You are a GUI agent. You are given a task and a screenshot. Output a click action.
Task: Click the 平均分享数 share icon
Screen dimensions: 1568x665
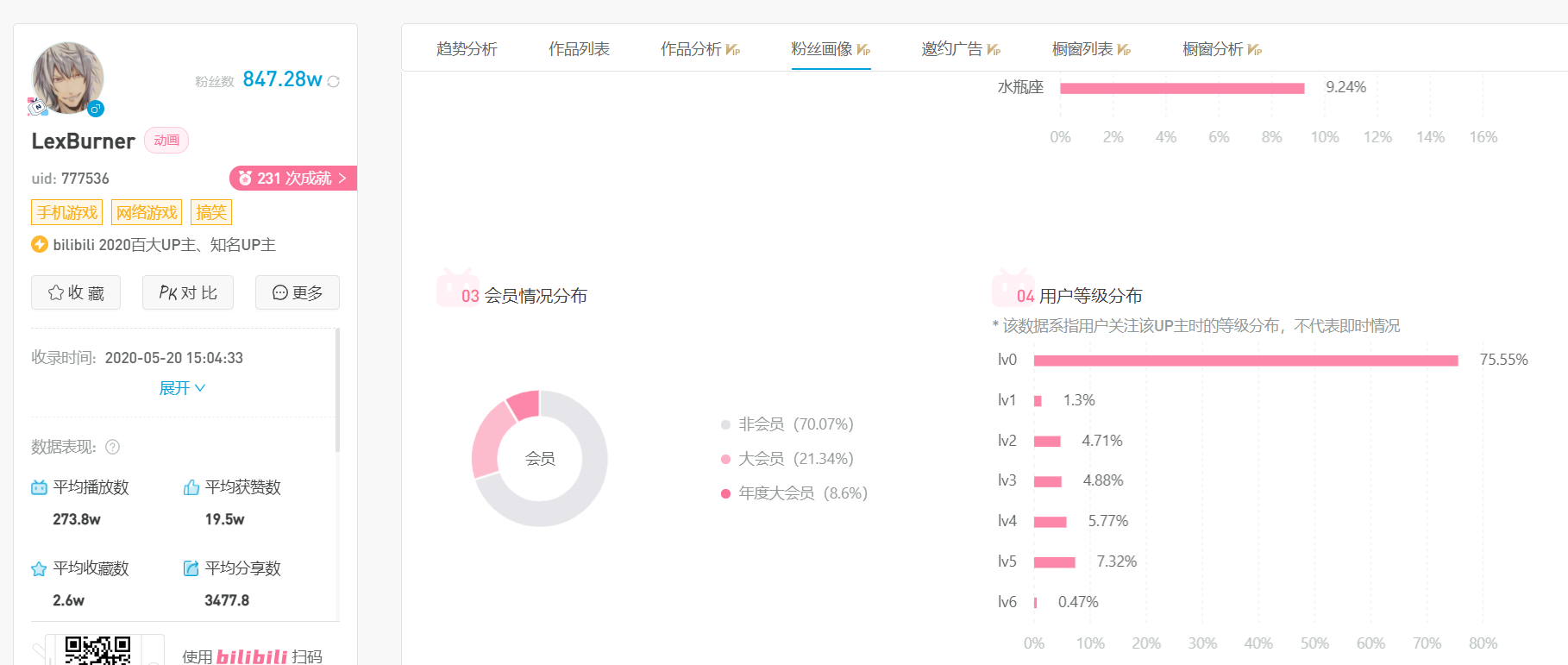[x=191, y=568]
